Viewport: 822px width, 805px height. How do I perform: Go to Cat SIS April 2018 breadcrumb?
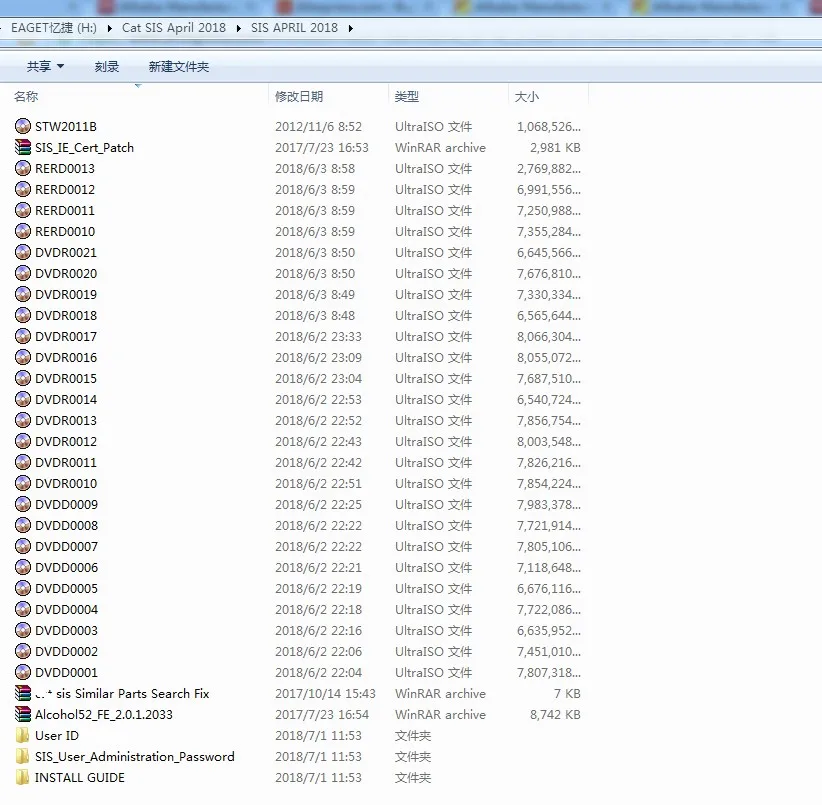click(x=174, y=28)
